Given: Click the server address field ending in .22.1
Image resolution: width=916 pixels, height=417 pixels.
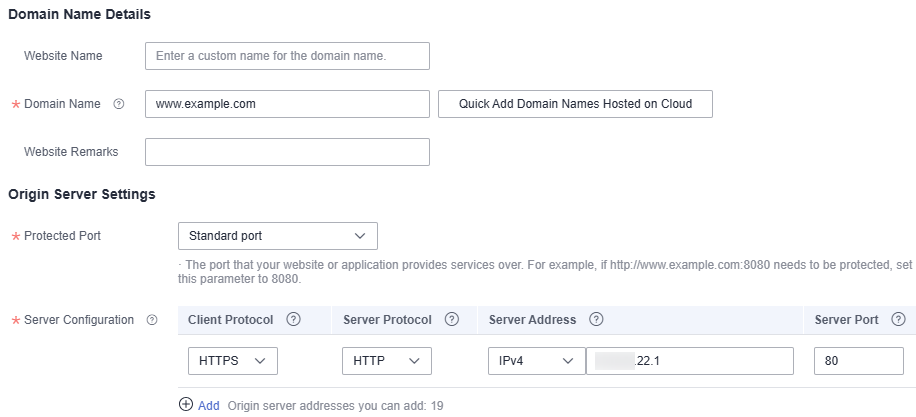Looking at the screenshot, I should click(x=689, y=361).
